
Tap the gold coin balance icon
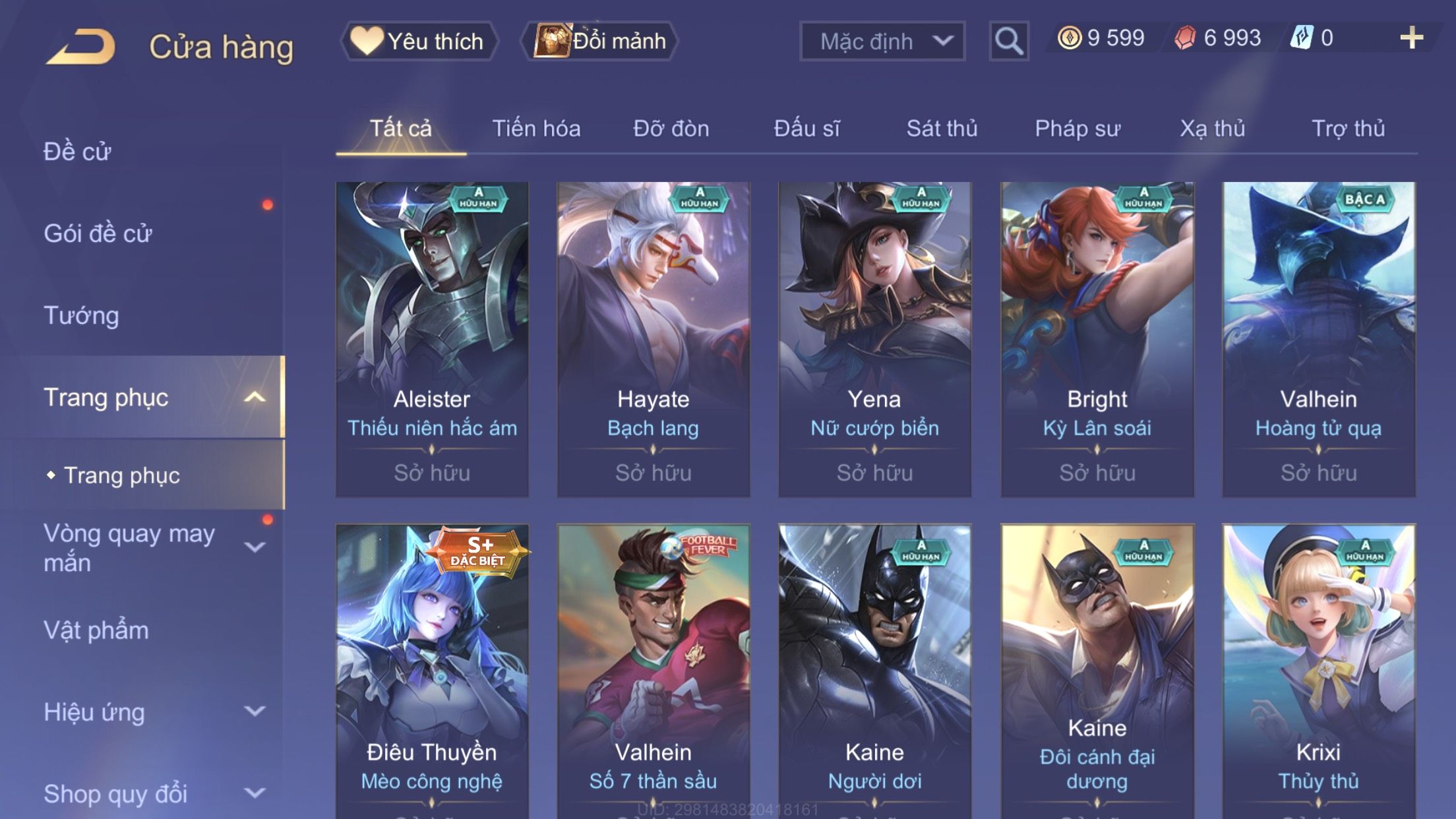click(1069, 38)
